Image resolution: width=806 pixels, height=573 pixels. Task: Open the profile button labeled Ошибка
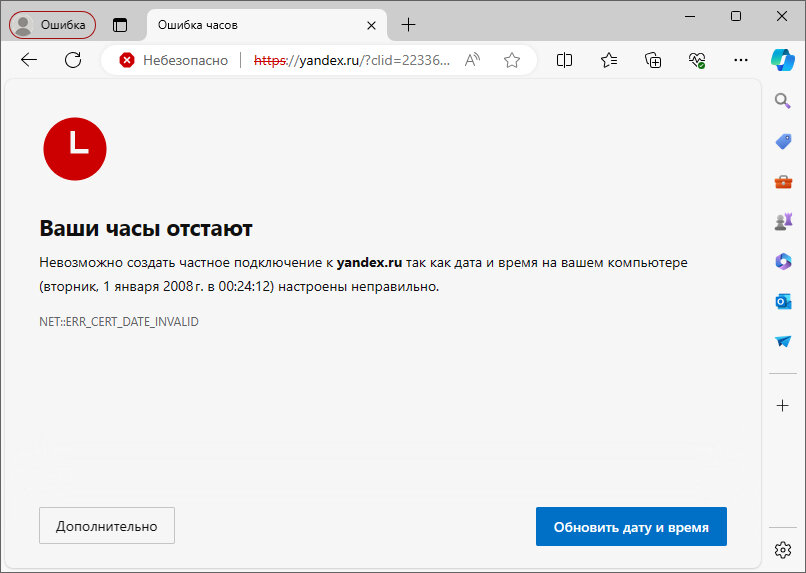[x=52, y=25]
